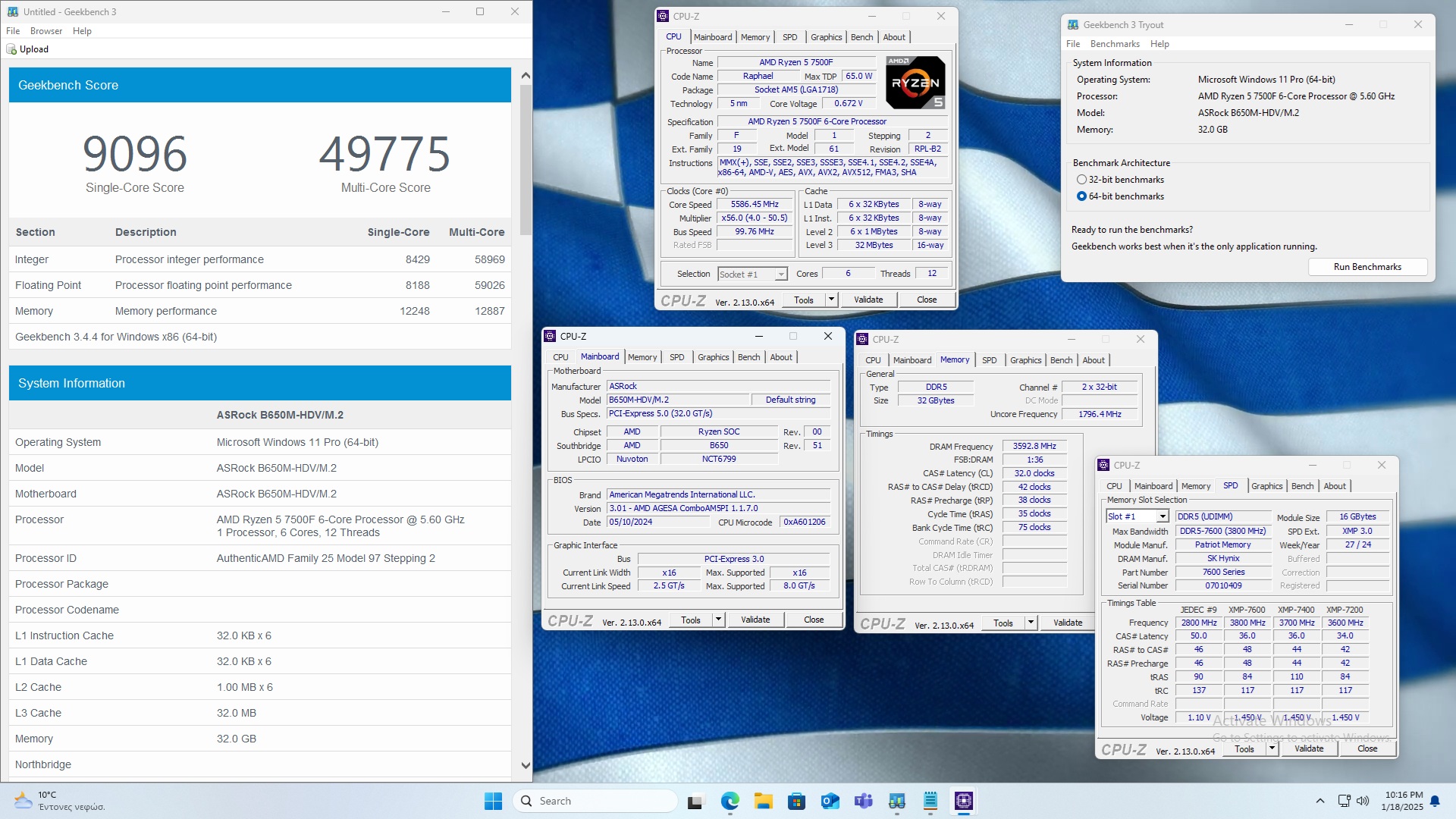Click Close button in SPD CPU-Z window
The height and width of the screenshot is (819, 1456).
[1367, 748]
